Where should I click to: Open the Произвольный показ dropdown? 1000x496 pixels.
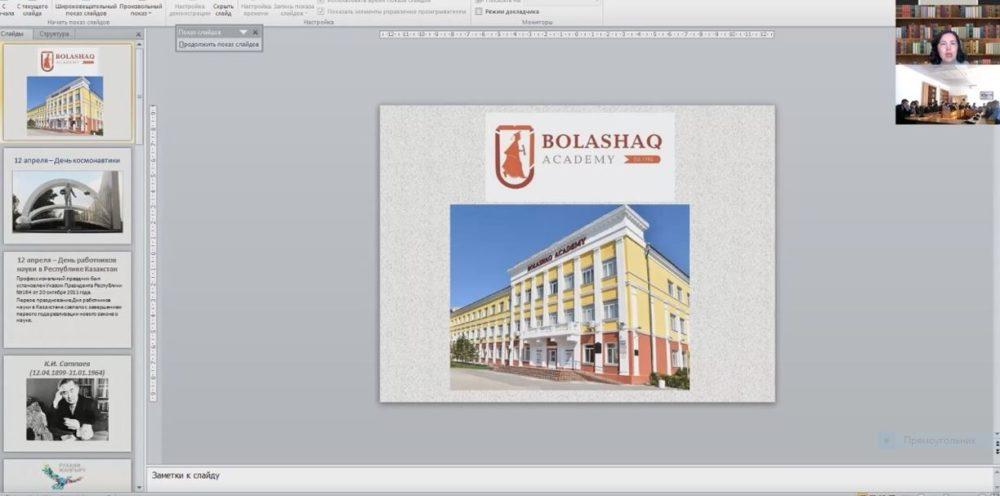point(140,9)
